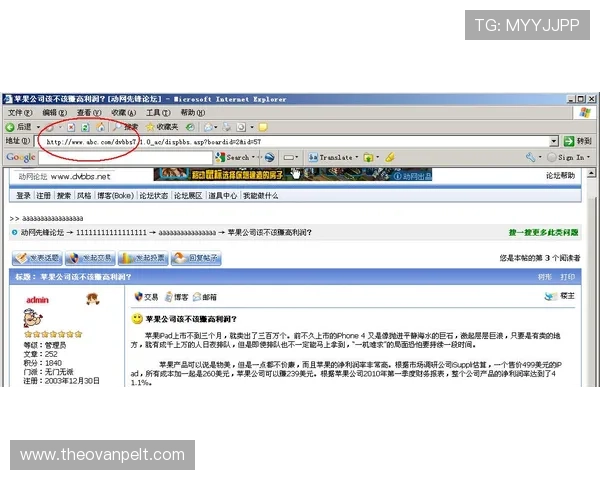The image size is (600, 480).
Task: Click the Edit page icon next to Print
Action: tap(241, 127)
